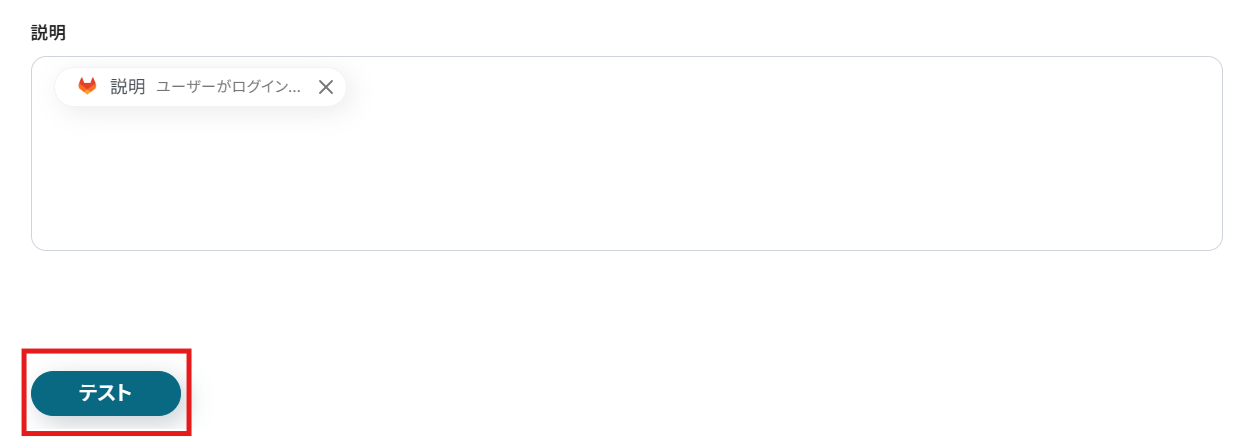
Task: Click the lower empty part of the description box
Action: tap(626, 210)
